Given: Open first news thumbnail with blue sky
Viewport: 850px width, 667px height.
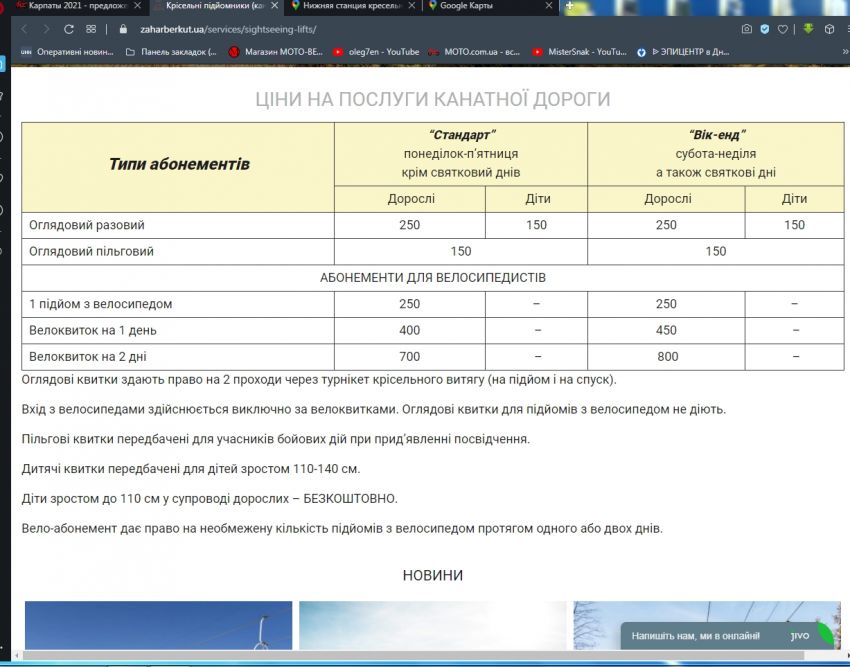Looking at the screenshot, I should pyautogui.click(x=158, y=625).
